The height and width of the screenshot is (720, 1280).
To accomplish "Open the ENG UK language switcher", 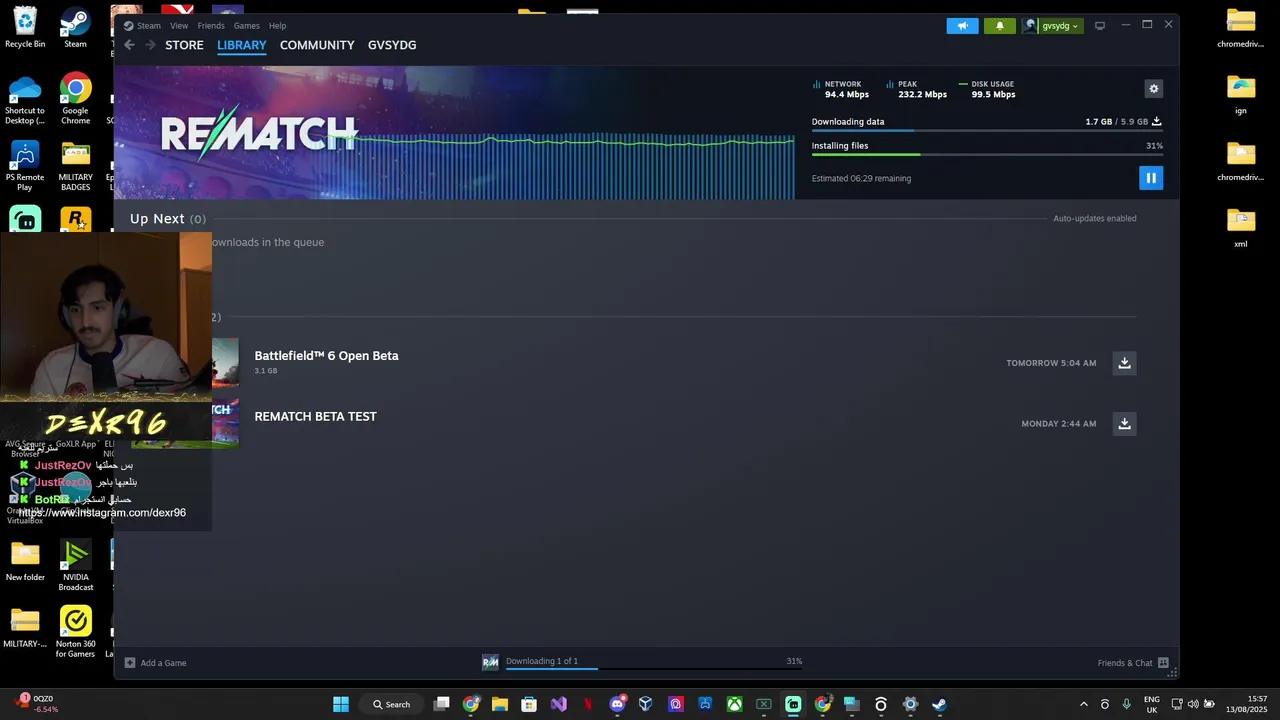I will [1151, 704].
